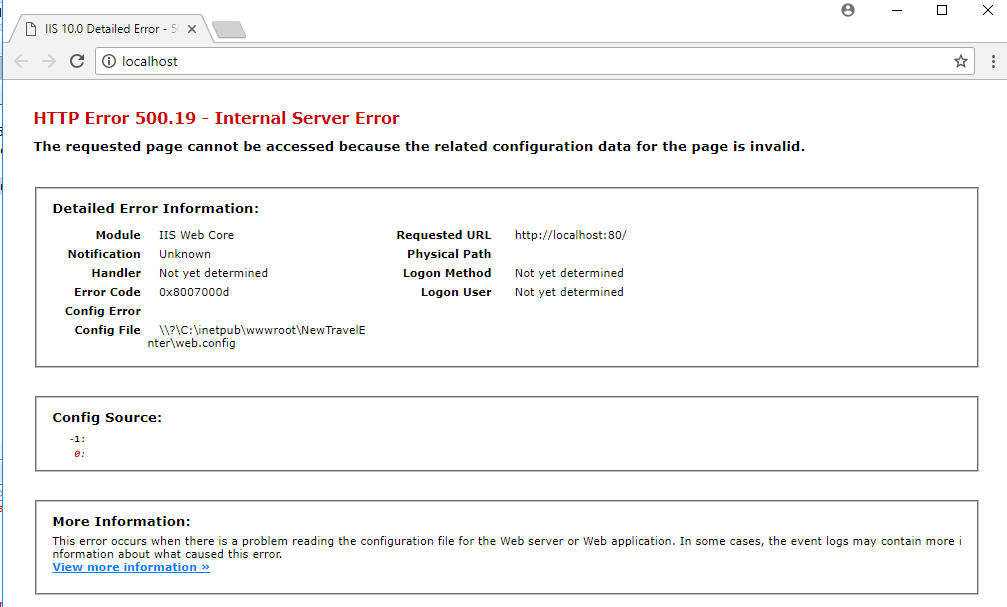Click the Config Source heading
The height and width of the screenshot is (607, 1007).
(x=107, y=418)
